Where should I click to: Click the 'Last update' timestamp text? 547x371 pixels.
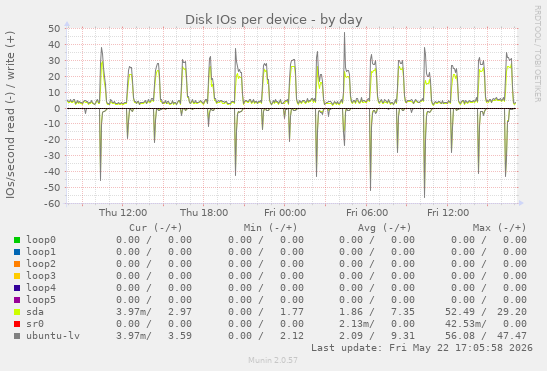click(x=422, y=348)
